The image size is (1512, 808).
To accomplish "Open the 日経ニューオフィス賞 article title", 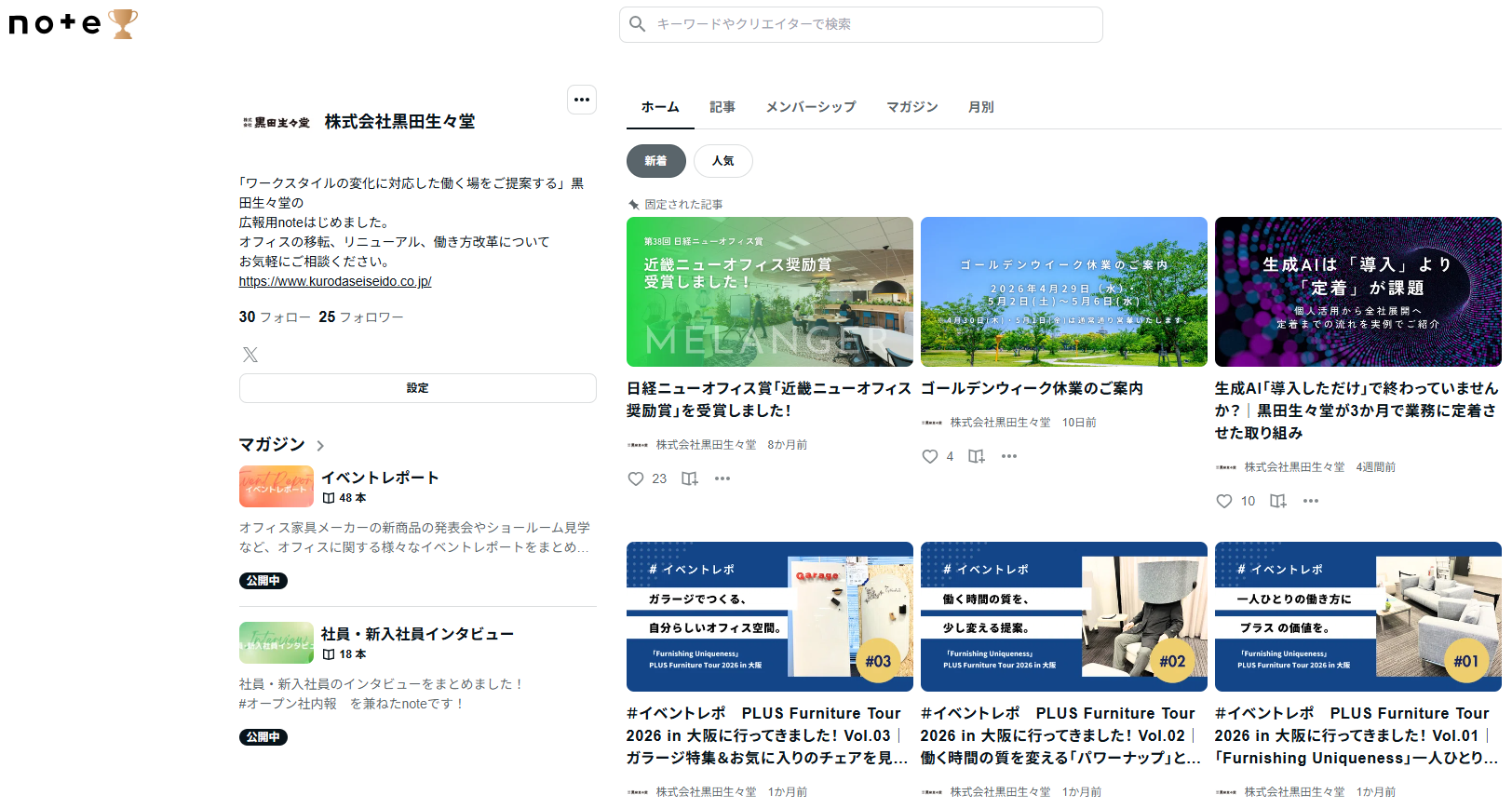I will (x=769, y=399).
